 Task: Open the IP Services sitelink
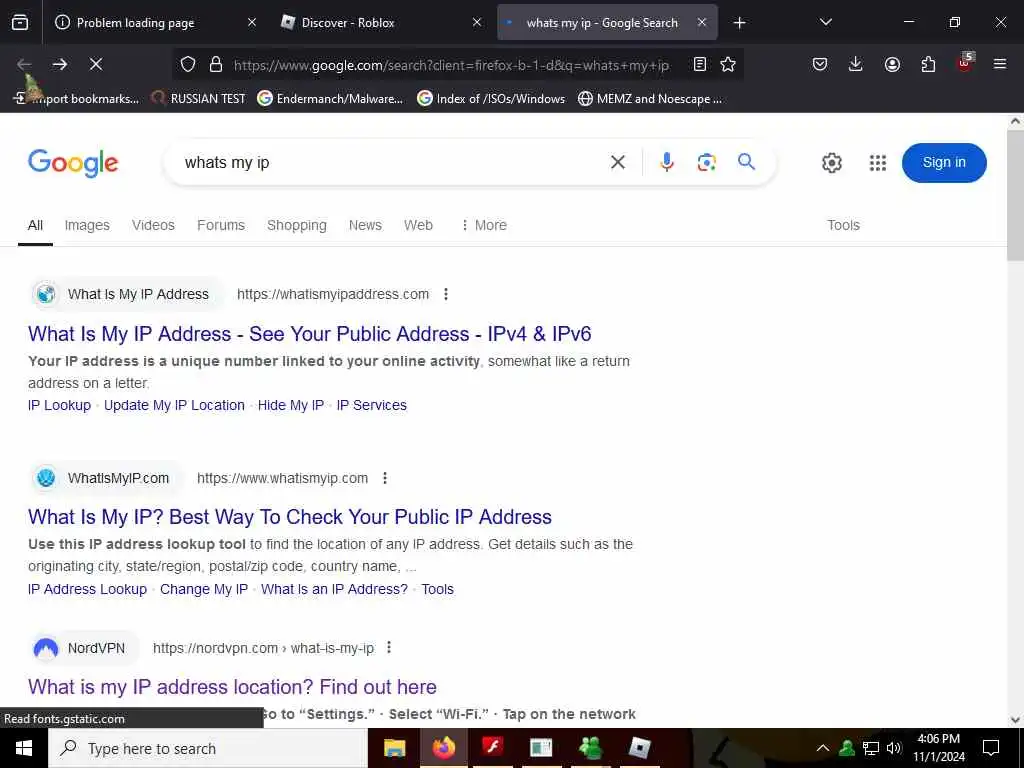(x=372, y=405)
